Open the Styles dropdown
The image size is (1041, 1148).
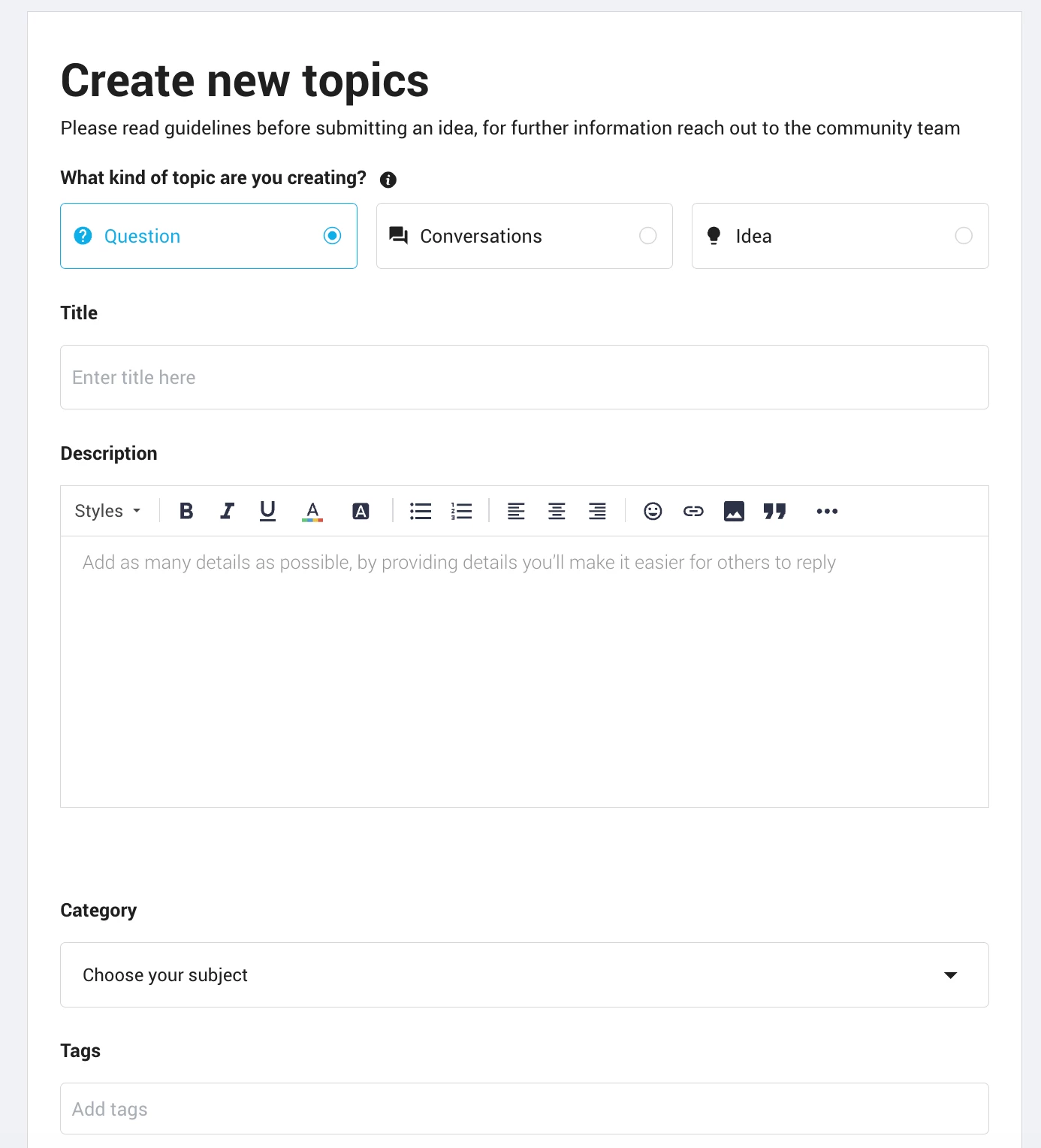pyautogui.click(x=107, y=511)
